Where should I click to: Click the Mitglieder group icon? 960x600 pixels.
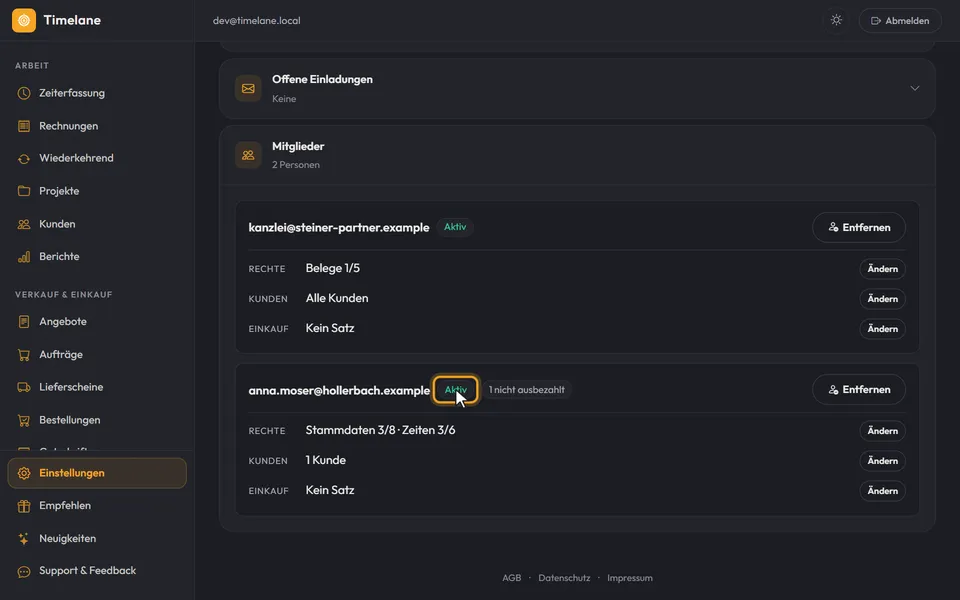tap(248, 155)
